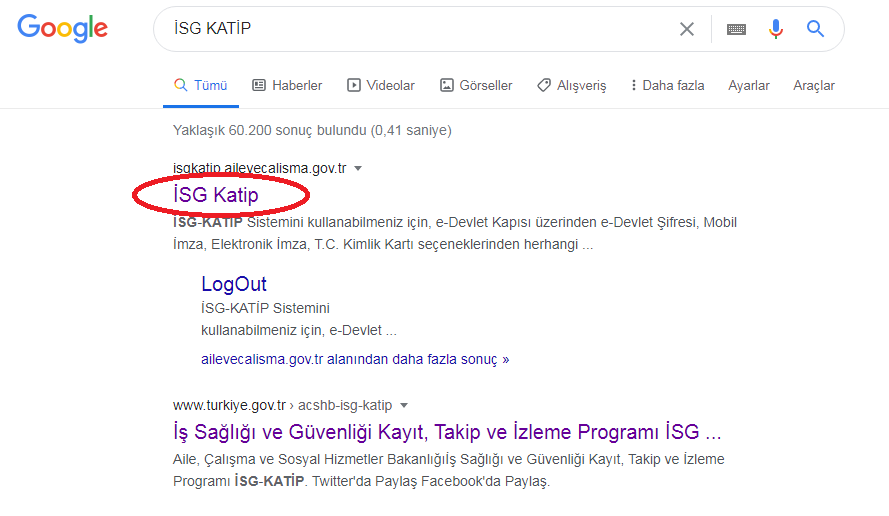
Task: Open Ayarlar settings menu
Action: click(748, 85)
